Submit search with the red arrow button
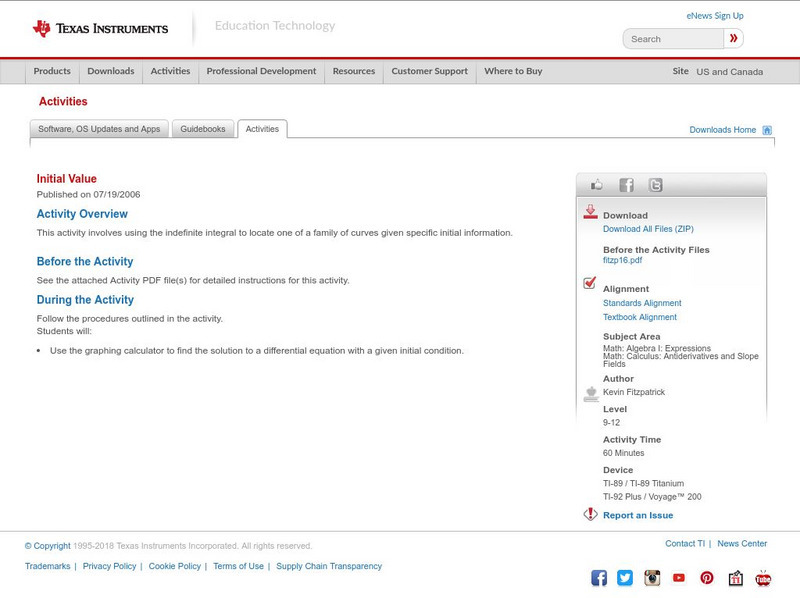This screenshot has height=598, width=800. 733,38
